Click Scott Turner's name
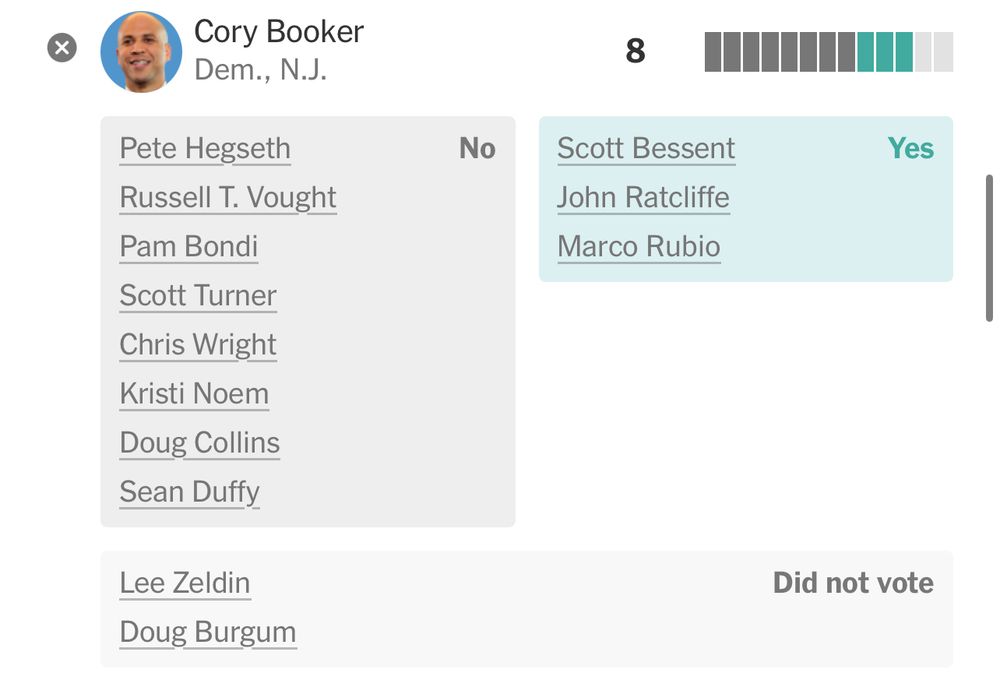Viewport: 1000px width, 684px height. (198, 295)
